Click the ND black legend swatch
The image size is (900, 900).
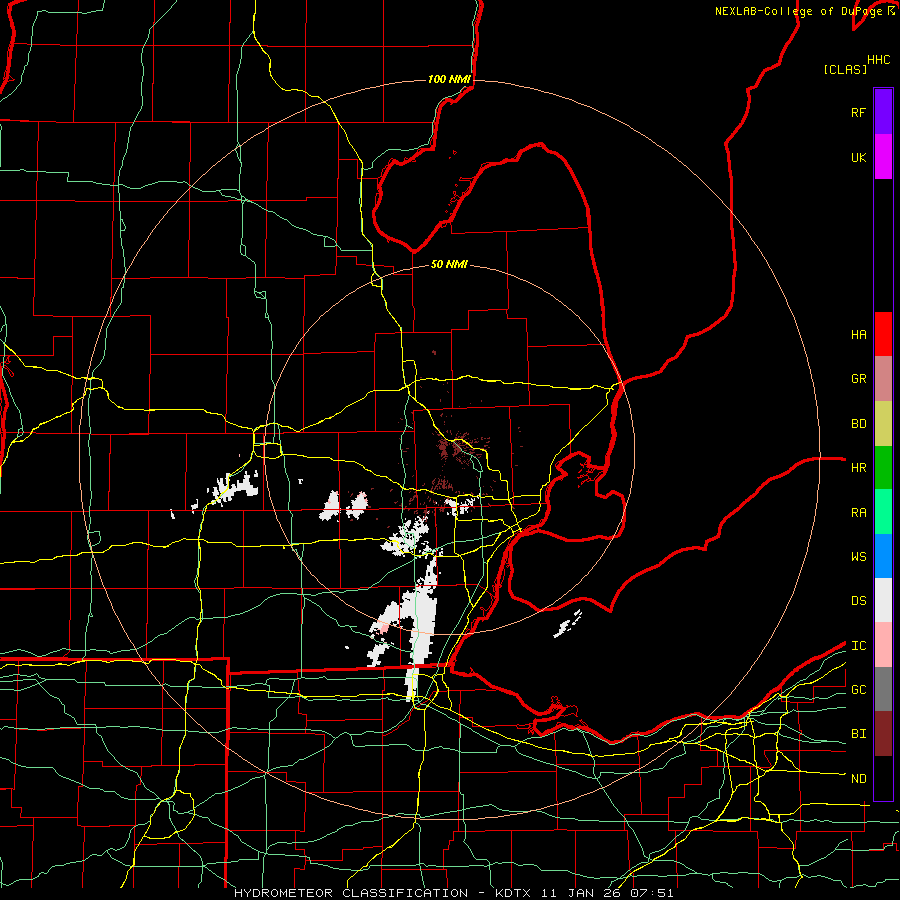tap(883, 778)
